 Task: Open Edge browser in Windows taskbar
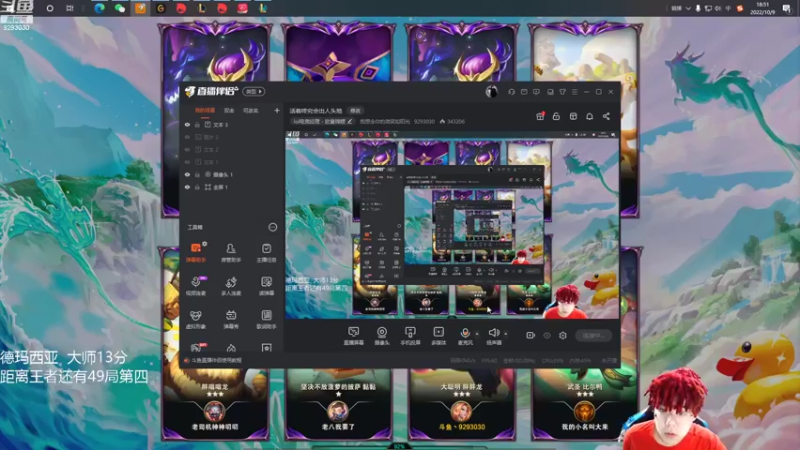(x=99, y=8)
